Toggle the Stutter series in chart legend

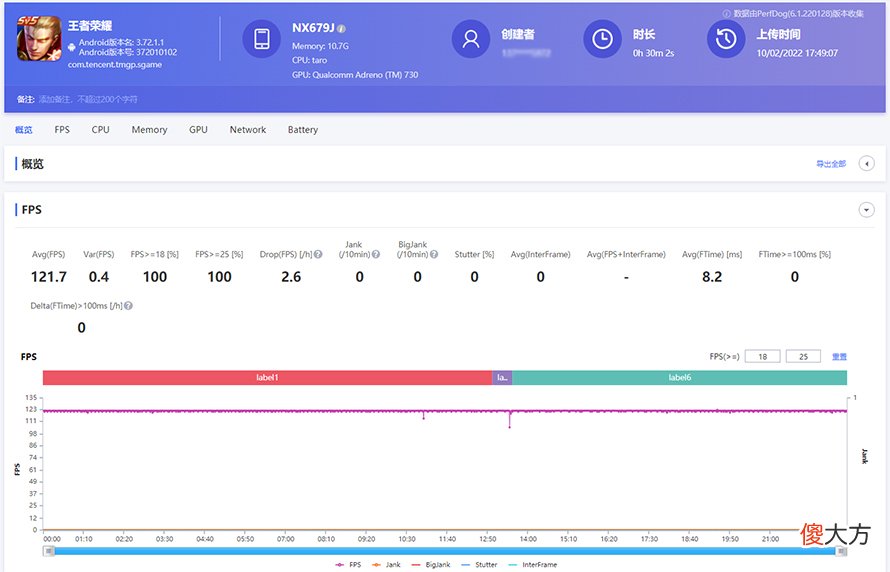point(480,565)
